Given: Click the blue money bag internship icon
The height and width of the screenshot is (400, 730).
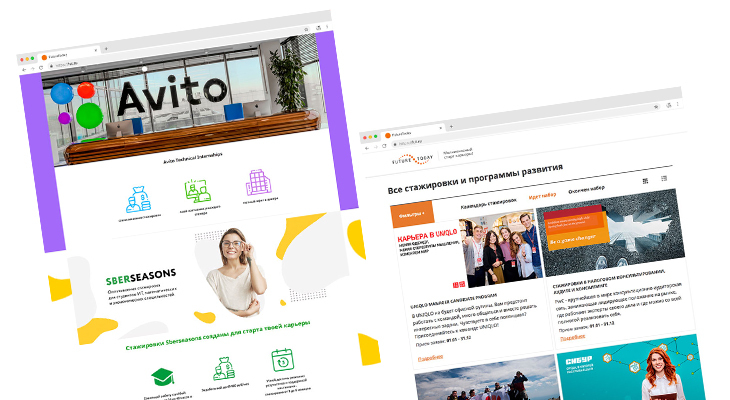Looking at the screenshot, I should click(138, 199).
